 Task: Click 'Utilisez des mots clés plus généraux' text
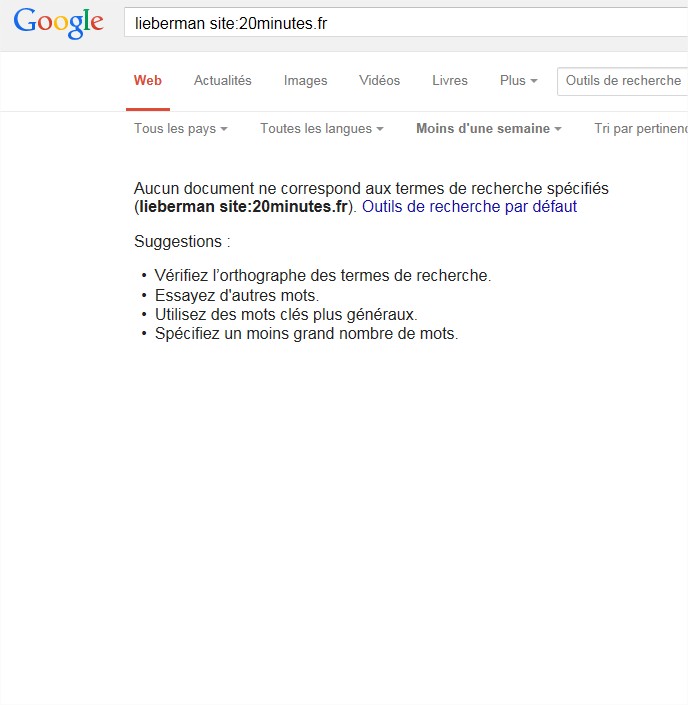point(286,314)
